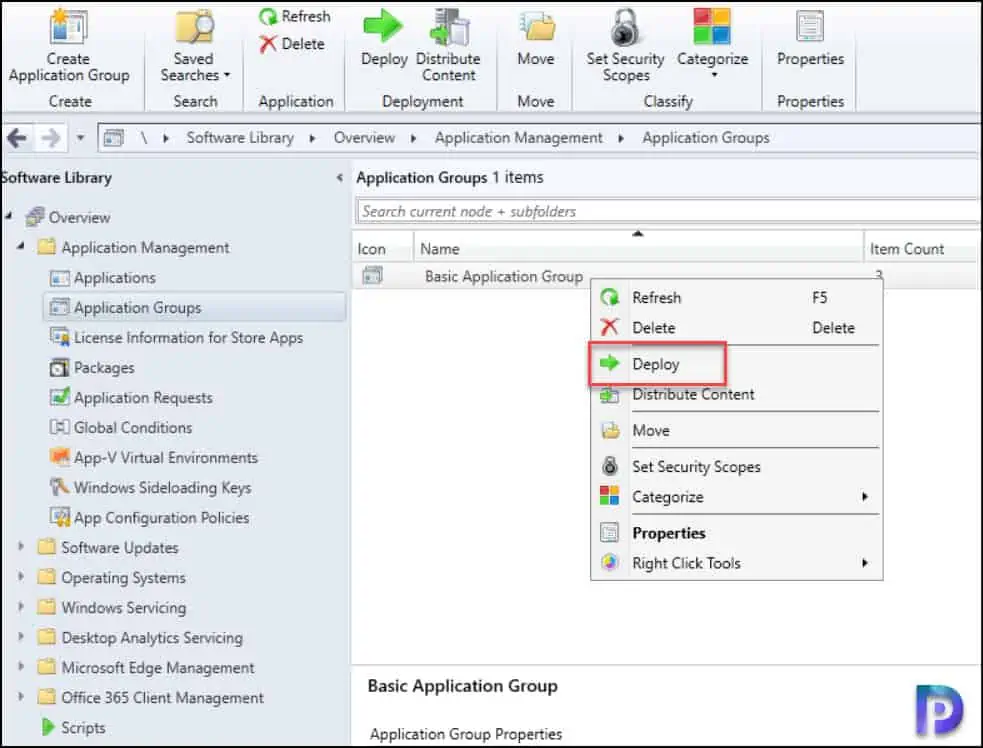Viewport: 983px width, 748px height.
Task: Select Global Conditions node
Action: [x=133, y=428]
